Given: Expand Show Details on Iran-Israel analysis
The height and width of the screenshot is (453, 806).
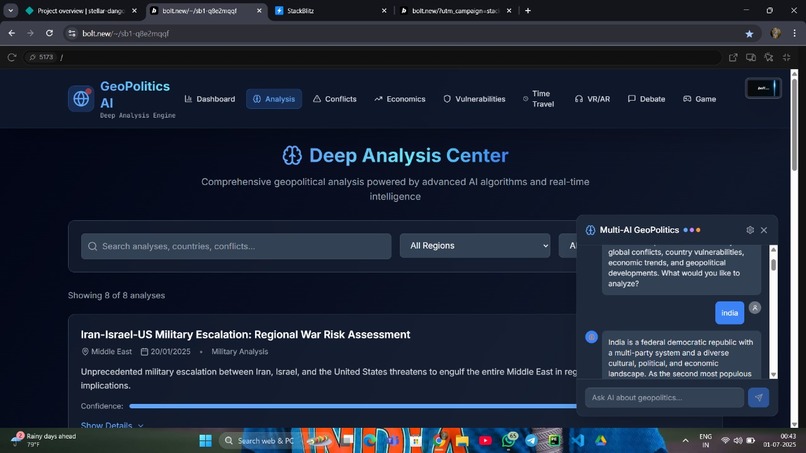Looking at the screenshot, I should point(112,425).
